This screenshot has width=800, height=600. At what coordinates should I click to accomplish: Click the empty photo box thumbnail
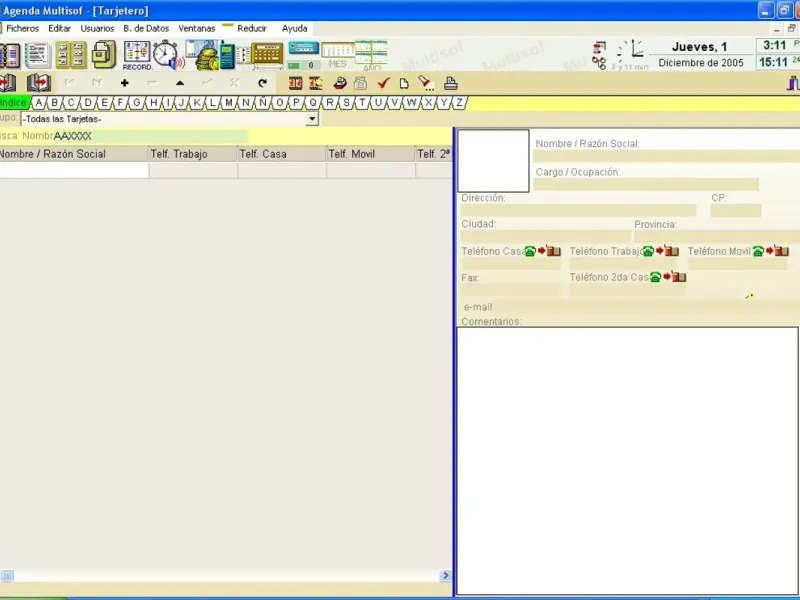pyautogui.click(x=493, y=161)
